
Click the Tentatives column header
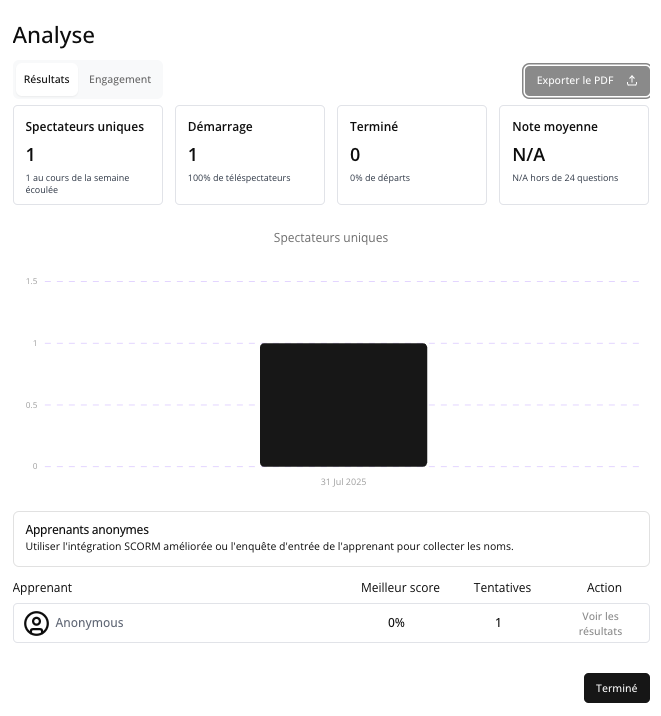tap(502, 588)
